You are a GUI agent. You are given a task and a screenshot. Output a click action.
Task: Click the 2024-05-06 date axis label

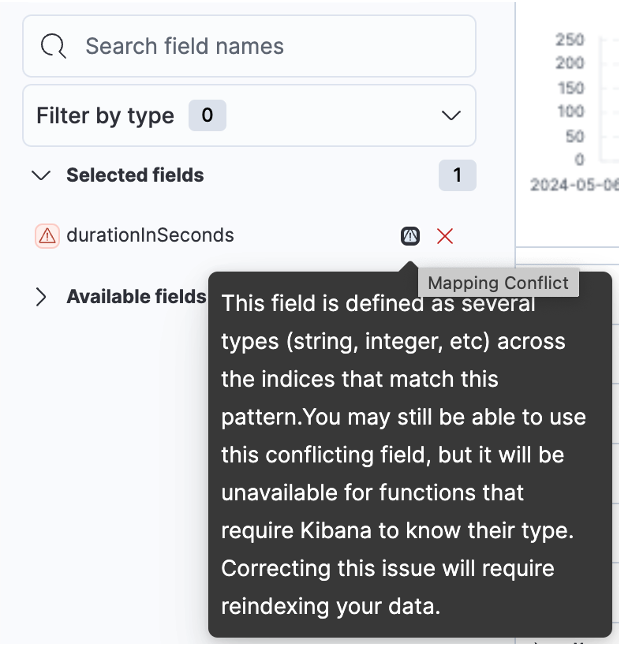click(x=572, y=185)
